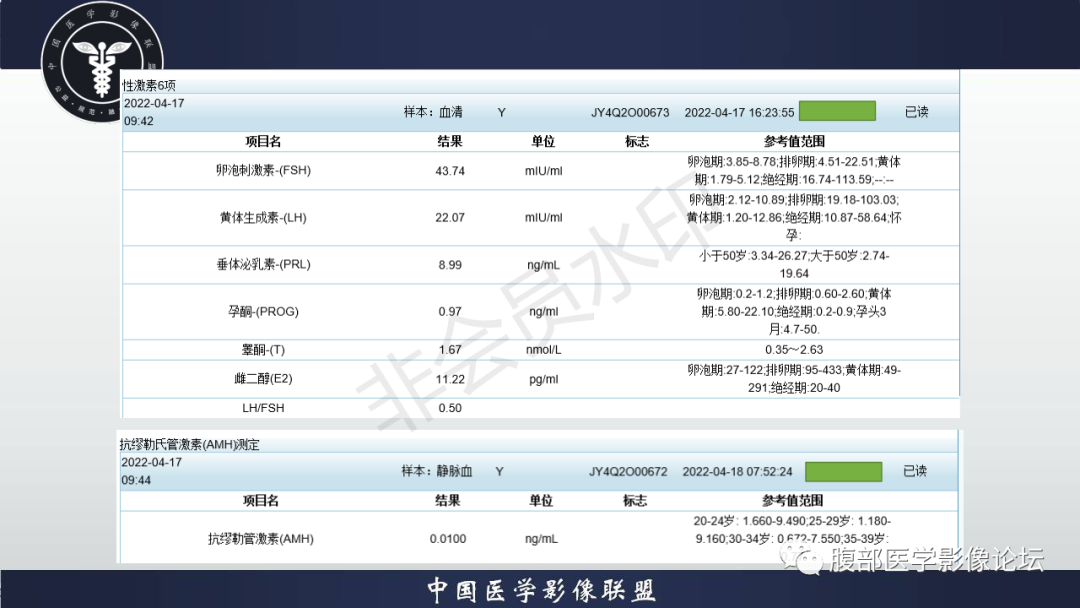Click 样本：血清 label
Screen dimensions: 1080x608
433,112
